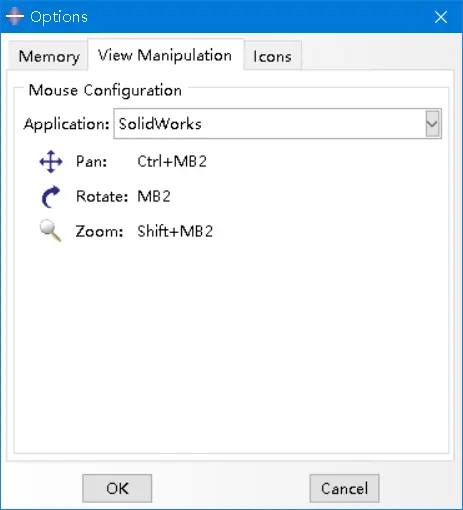Screen dimensions: 463x510
Task: Click the Pan four-arrow icon
Action: [x=51, y=162]
